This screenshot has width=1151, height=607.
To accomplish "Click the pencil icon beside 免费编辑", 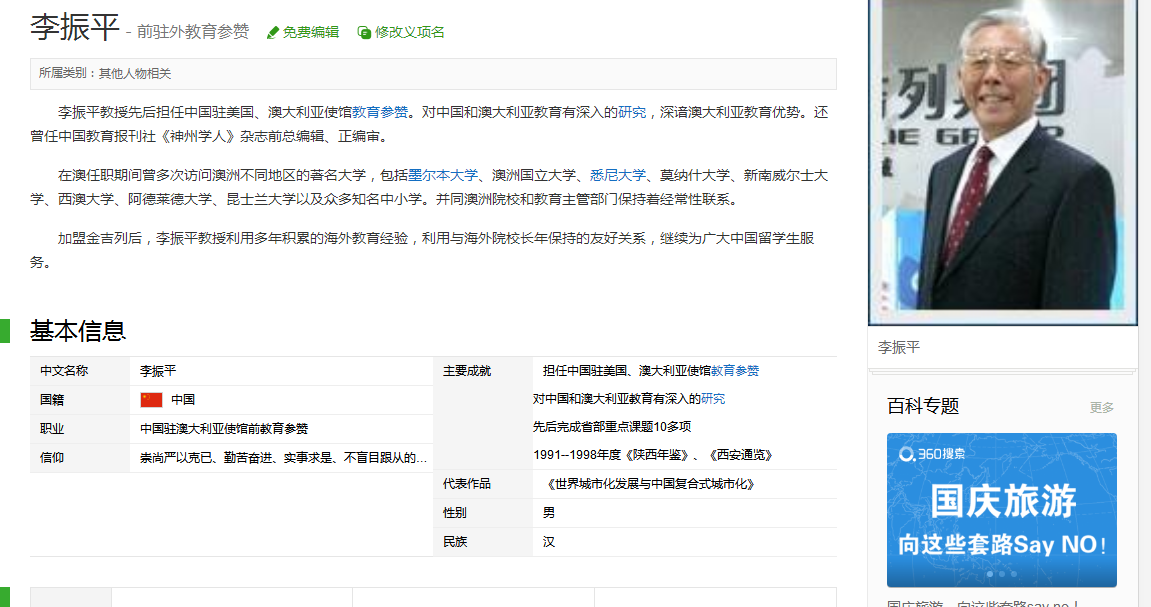I will click(273, 33).
